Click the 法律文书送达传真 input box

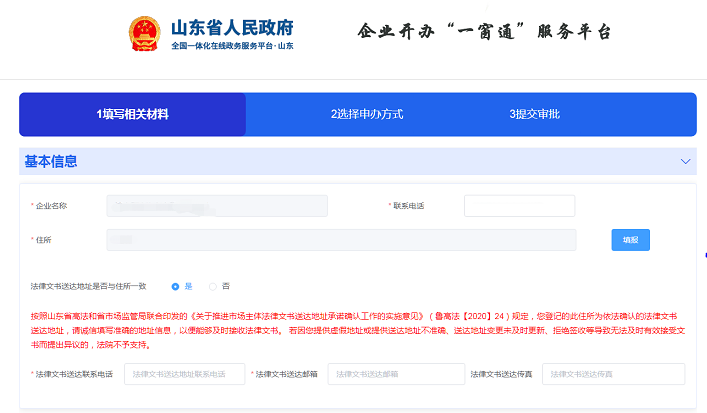(613, 374)
